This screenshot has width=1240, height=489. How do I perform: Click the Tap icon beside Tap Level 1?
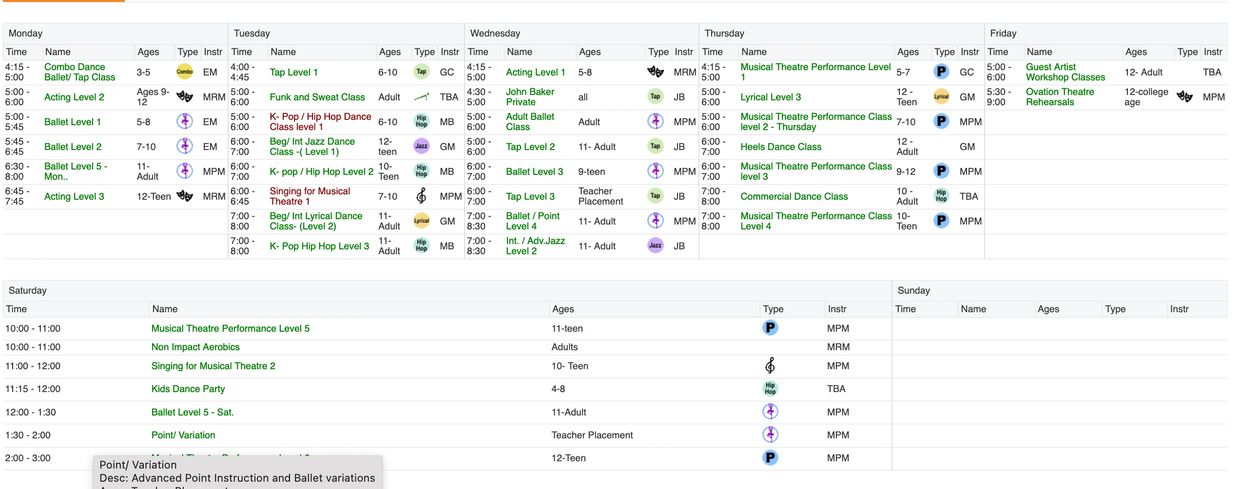tap(422, 72)
